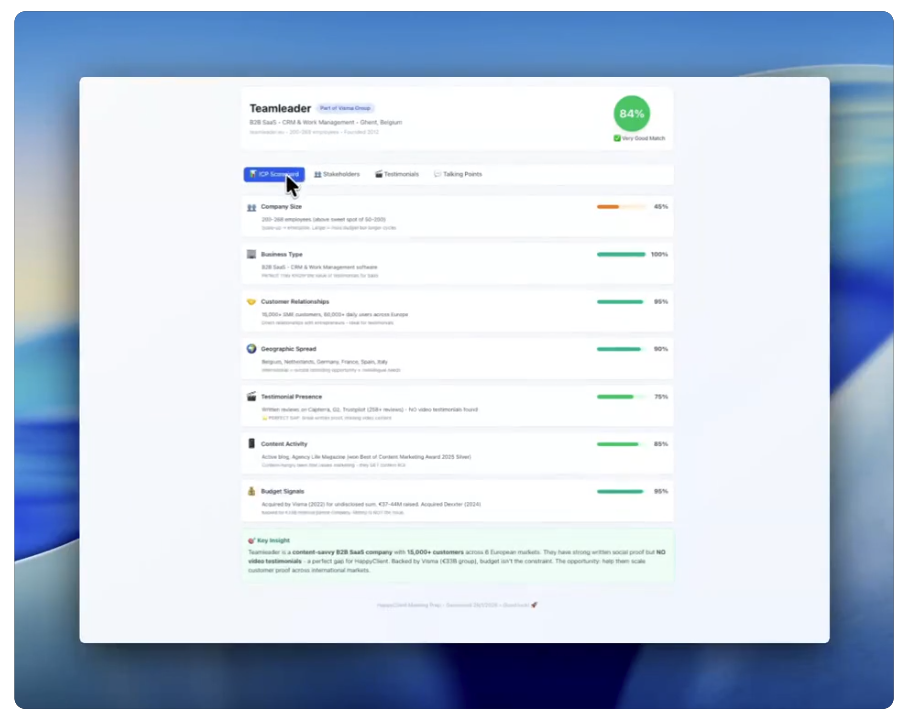Open the Talking Points tab

pos(458,174)
